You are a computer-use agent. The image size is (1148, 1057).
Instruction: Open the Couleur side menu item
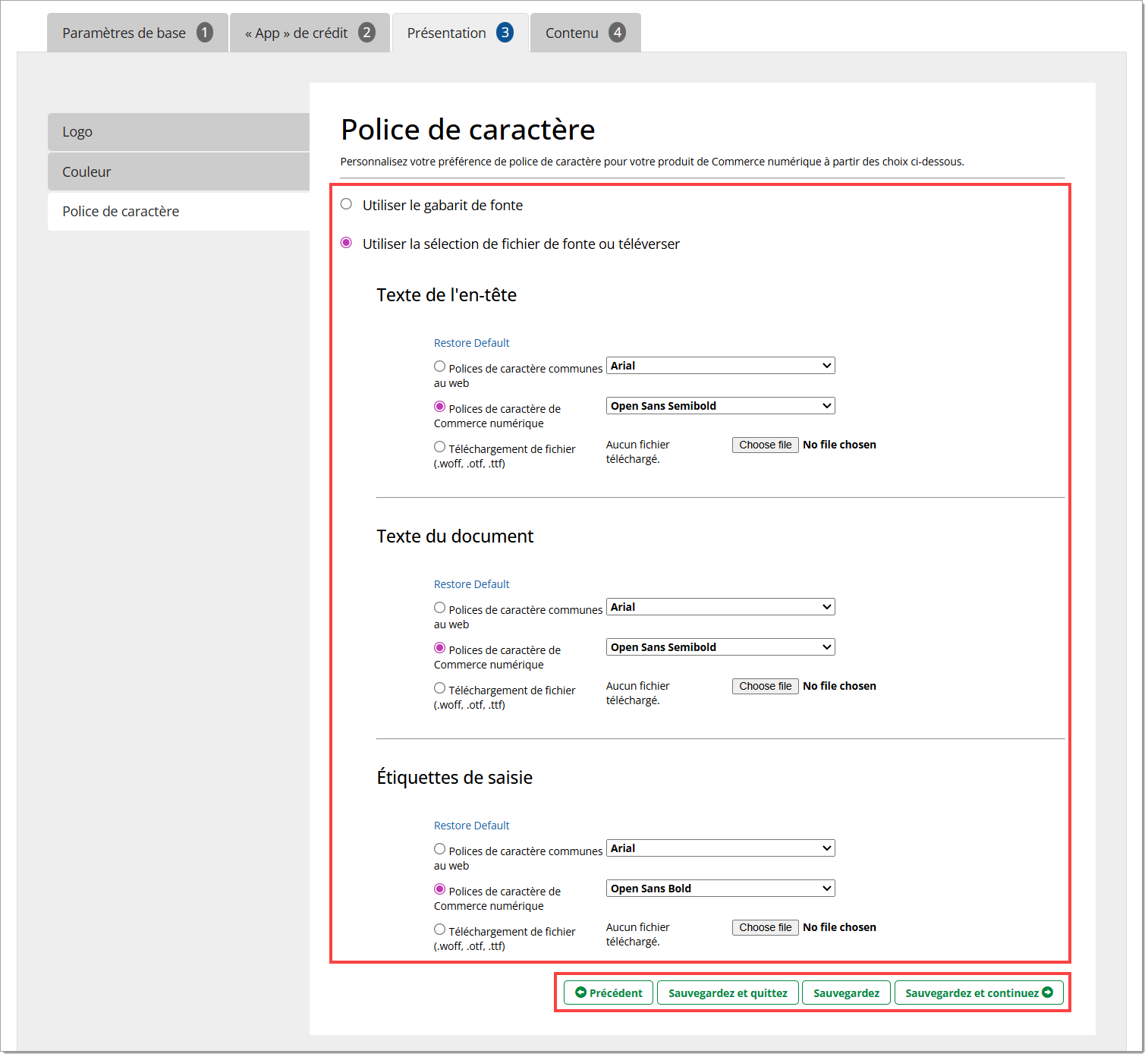point(178,172)
